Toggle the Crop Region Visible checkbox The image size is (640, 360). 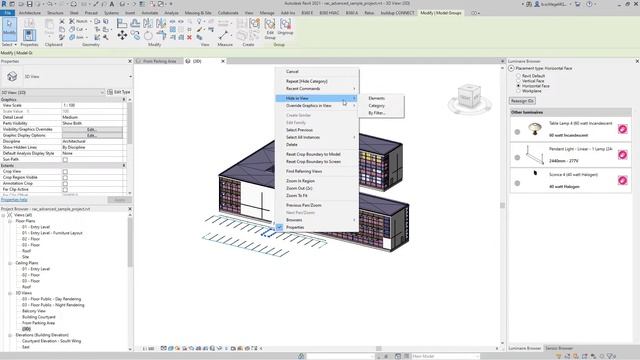65,178
